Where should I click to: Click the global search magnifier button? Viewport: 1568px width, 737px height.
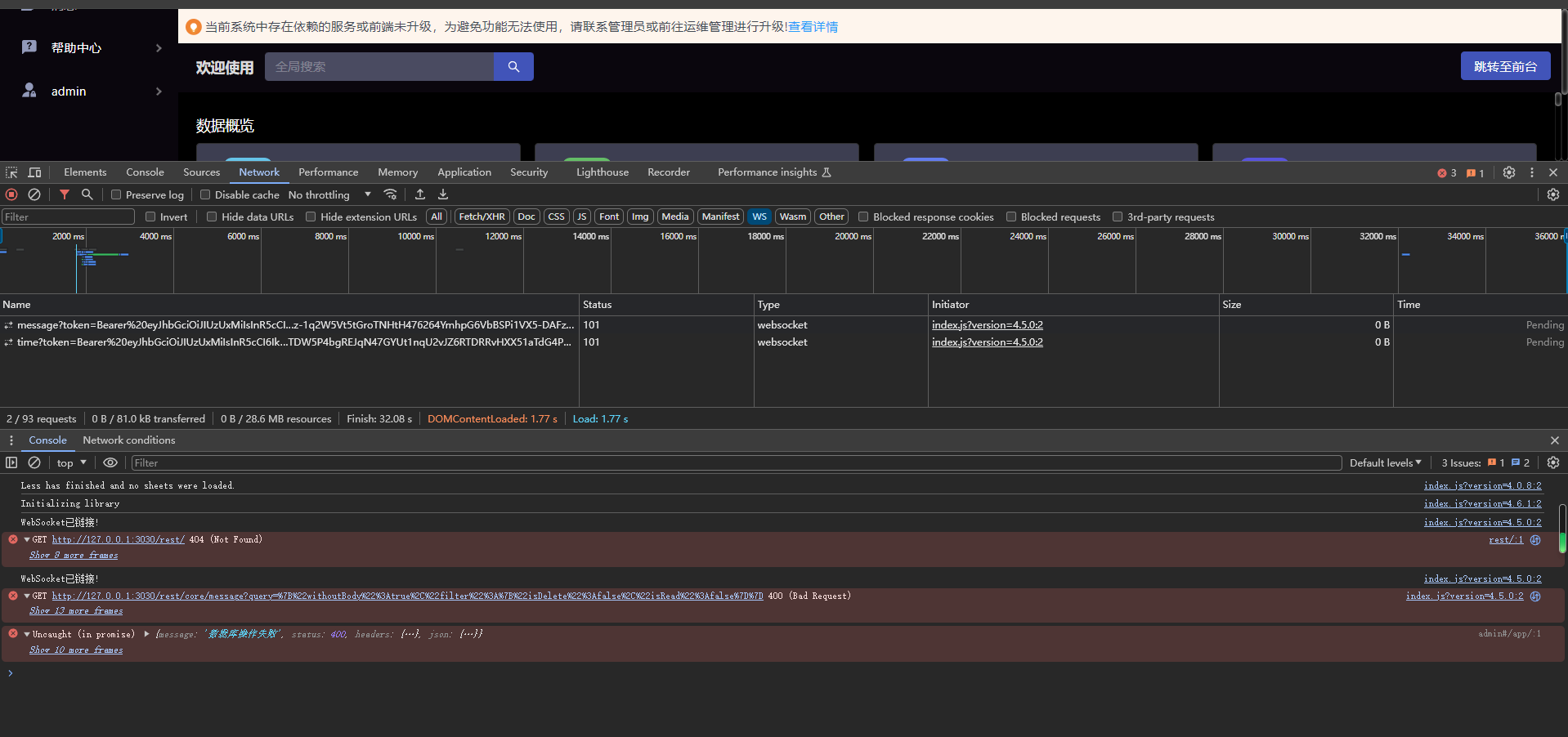click(x=513, y=67)
